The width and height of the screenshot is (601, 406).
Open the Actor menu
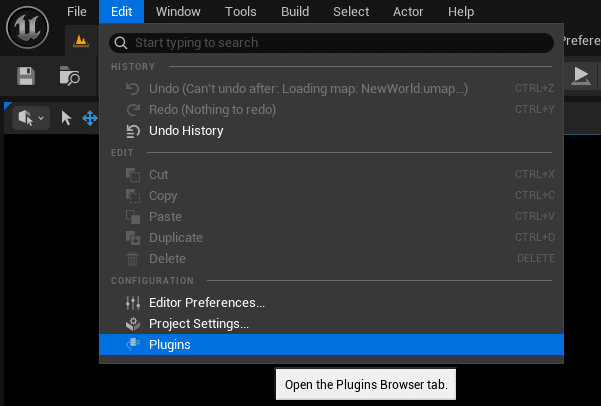pyautogui.click(x=408, y=12)
